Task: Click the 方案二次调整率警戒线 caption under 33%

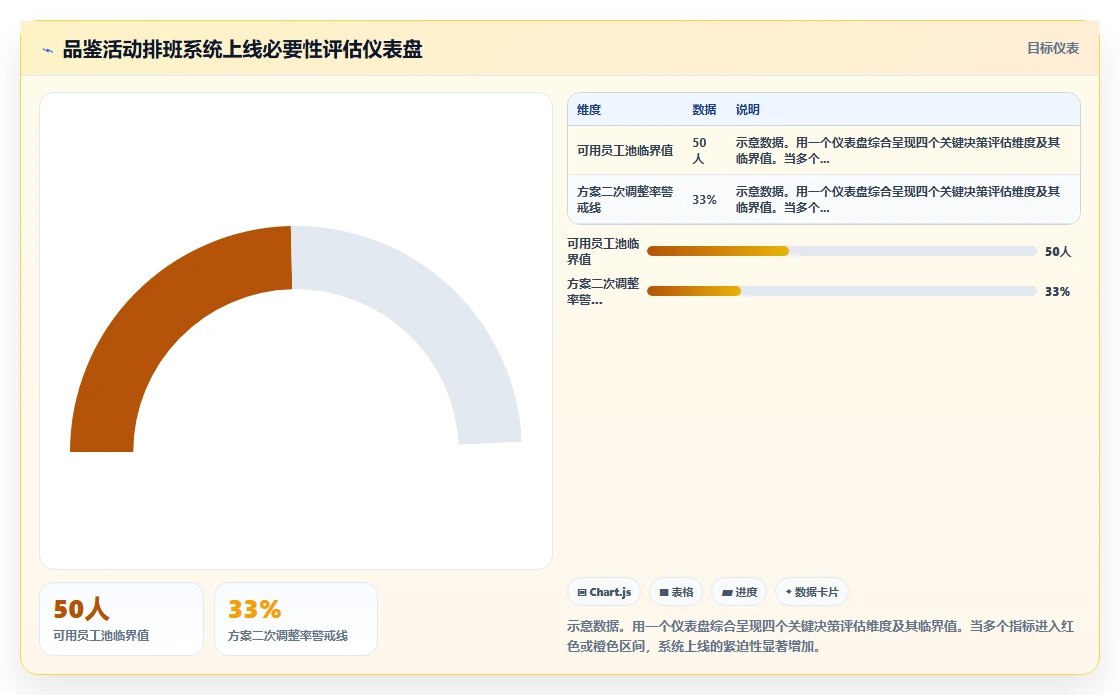Action: click(288, 636)
